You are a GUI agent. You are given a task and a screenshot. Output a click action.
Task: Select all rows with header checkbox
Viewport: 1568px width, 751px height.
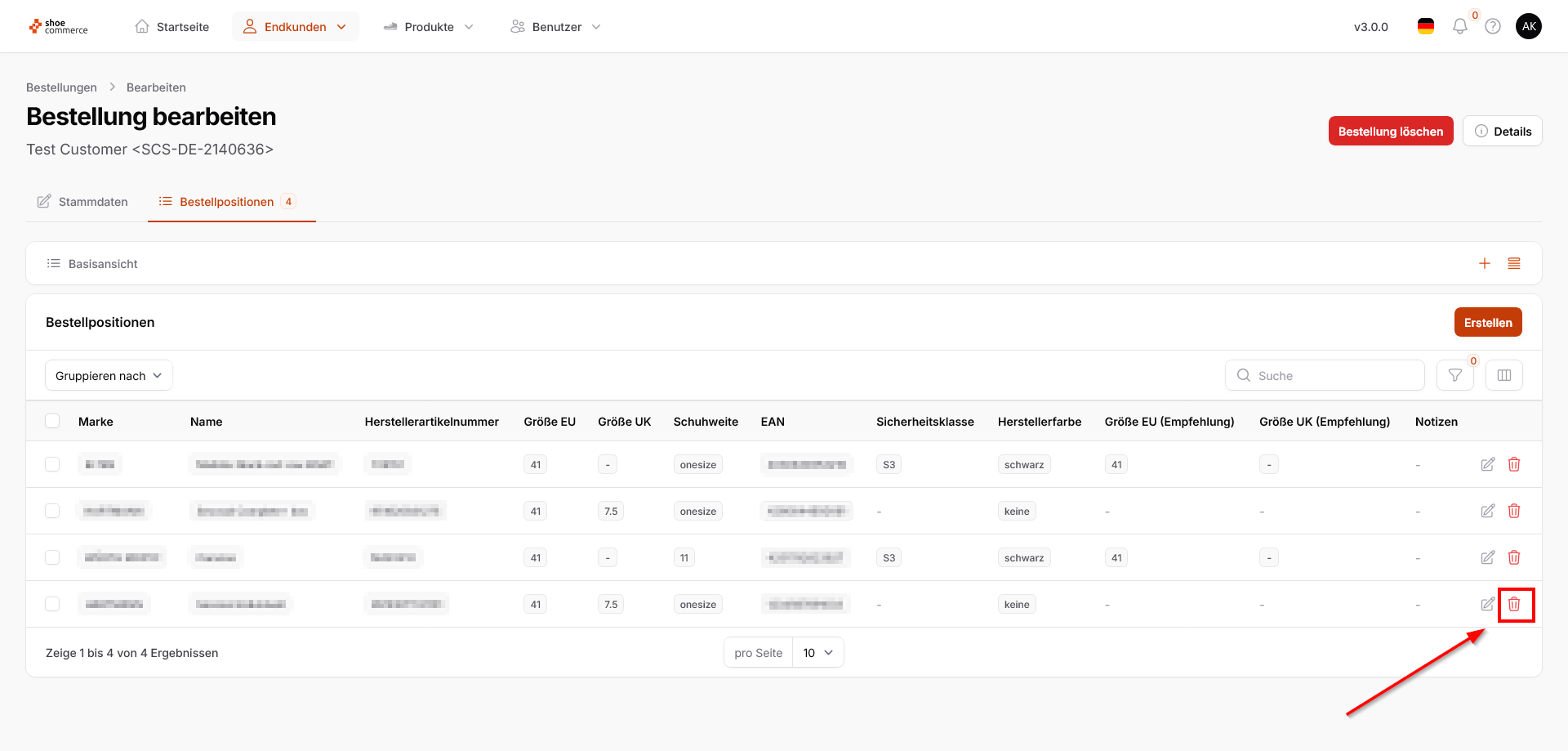(x=52, y=421)
